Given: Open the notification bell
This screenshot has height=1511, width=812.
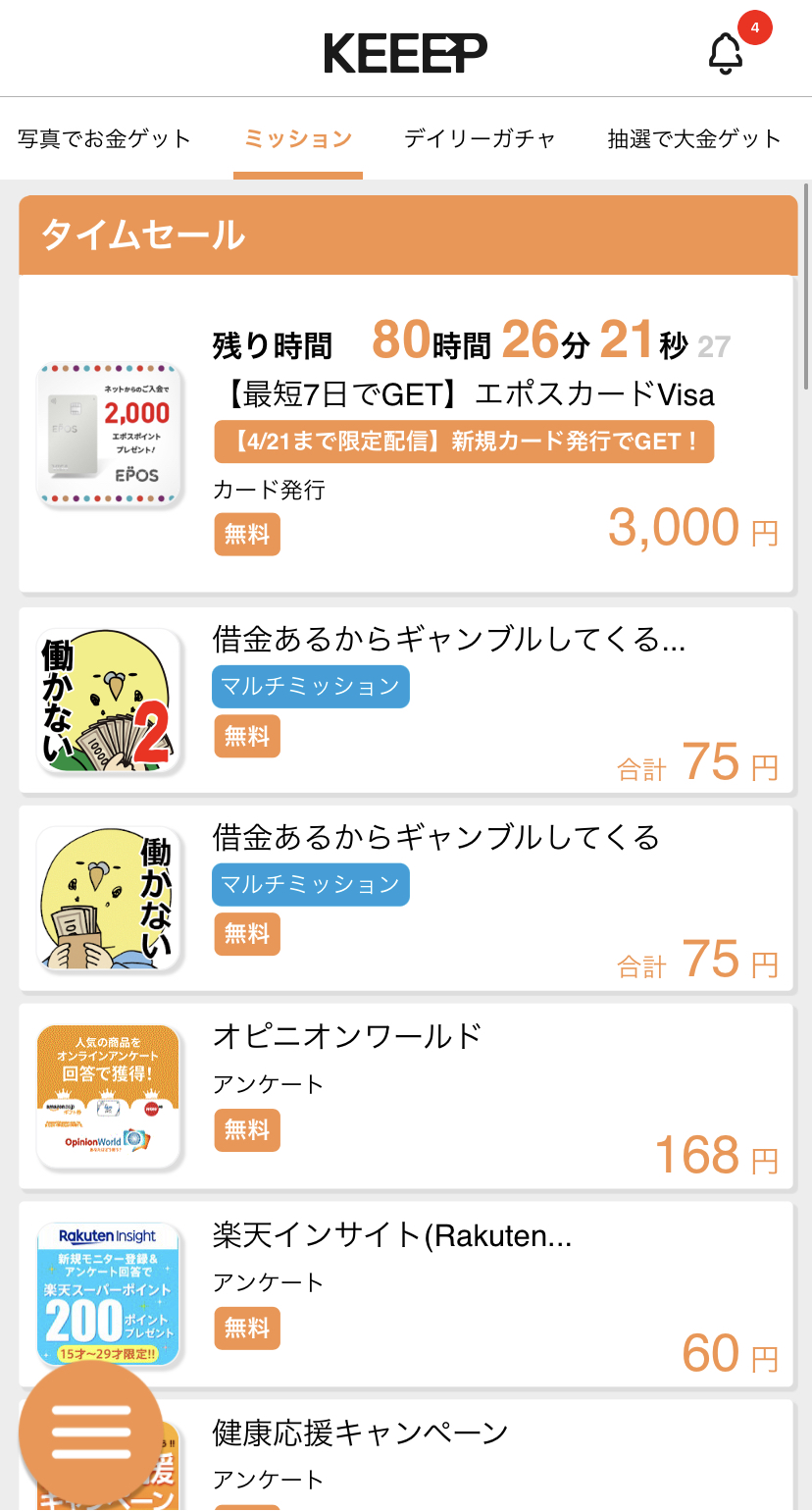Looking at the screenshot, I should coord(726,53).
